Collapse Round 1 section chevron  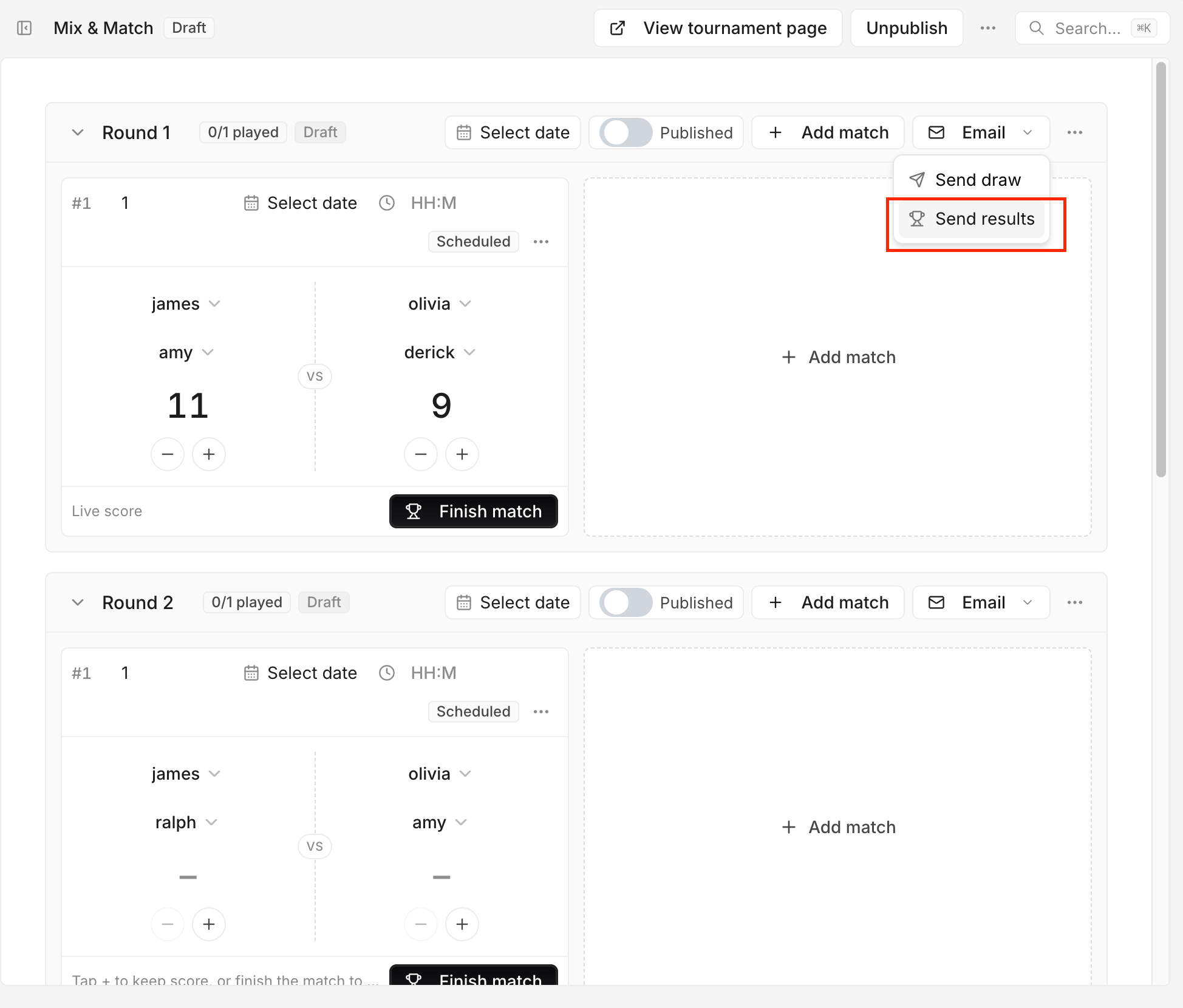(x=78, y=132)
